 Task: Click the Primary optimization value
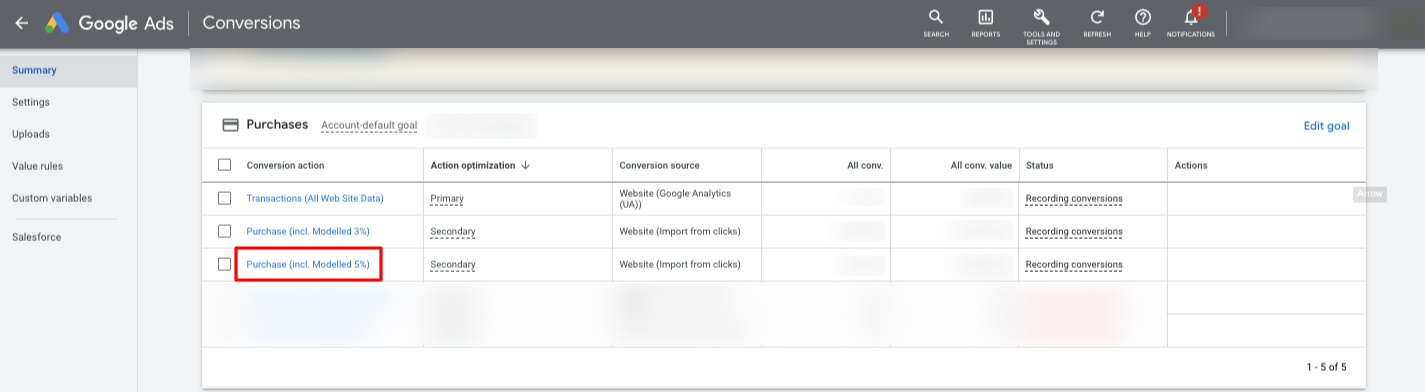447,198
